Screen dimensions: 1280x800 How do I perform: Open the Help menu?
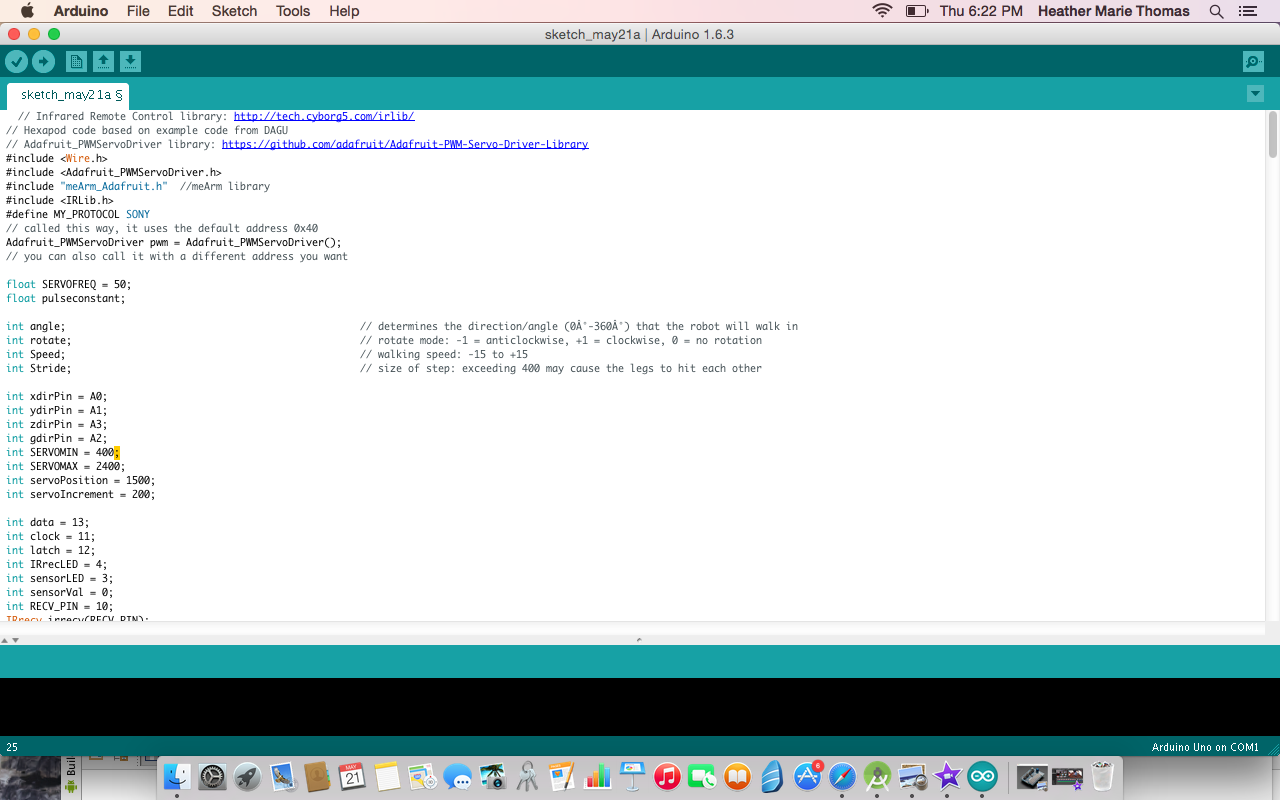pos(344,11)
